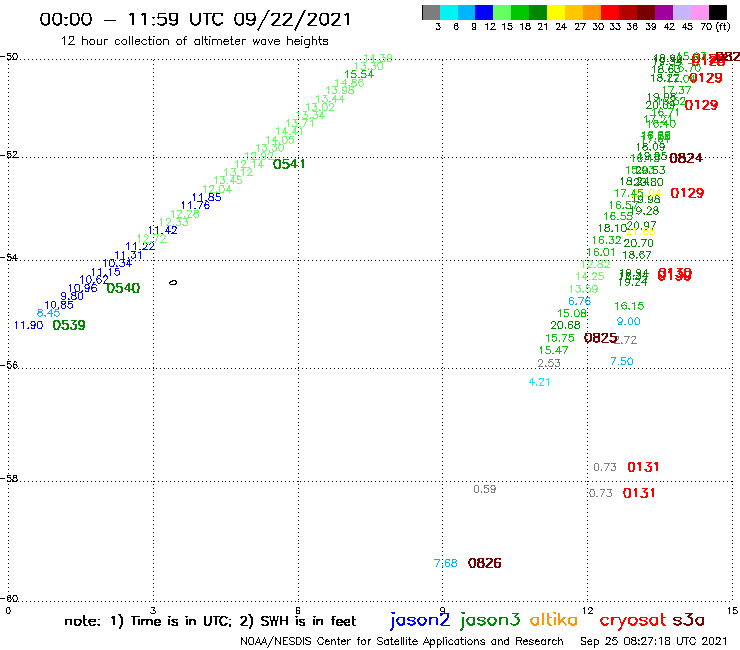Click the 0540 pass time label
The height and width of the screenshot is (650, 740).
(123, 288)
